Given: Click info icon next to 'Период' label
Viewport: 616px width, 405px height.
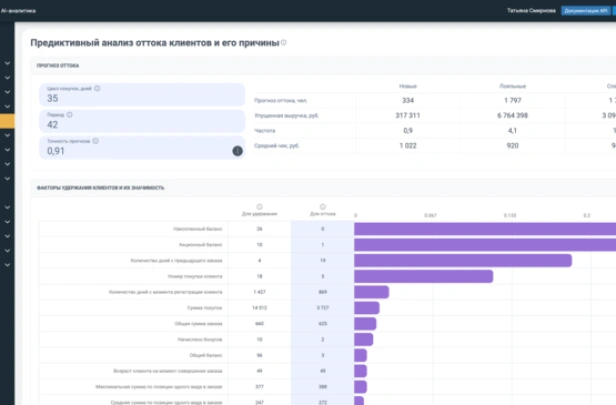Looking at the screenshot, I should coord(68,115).
